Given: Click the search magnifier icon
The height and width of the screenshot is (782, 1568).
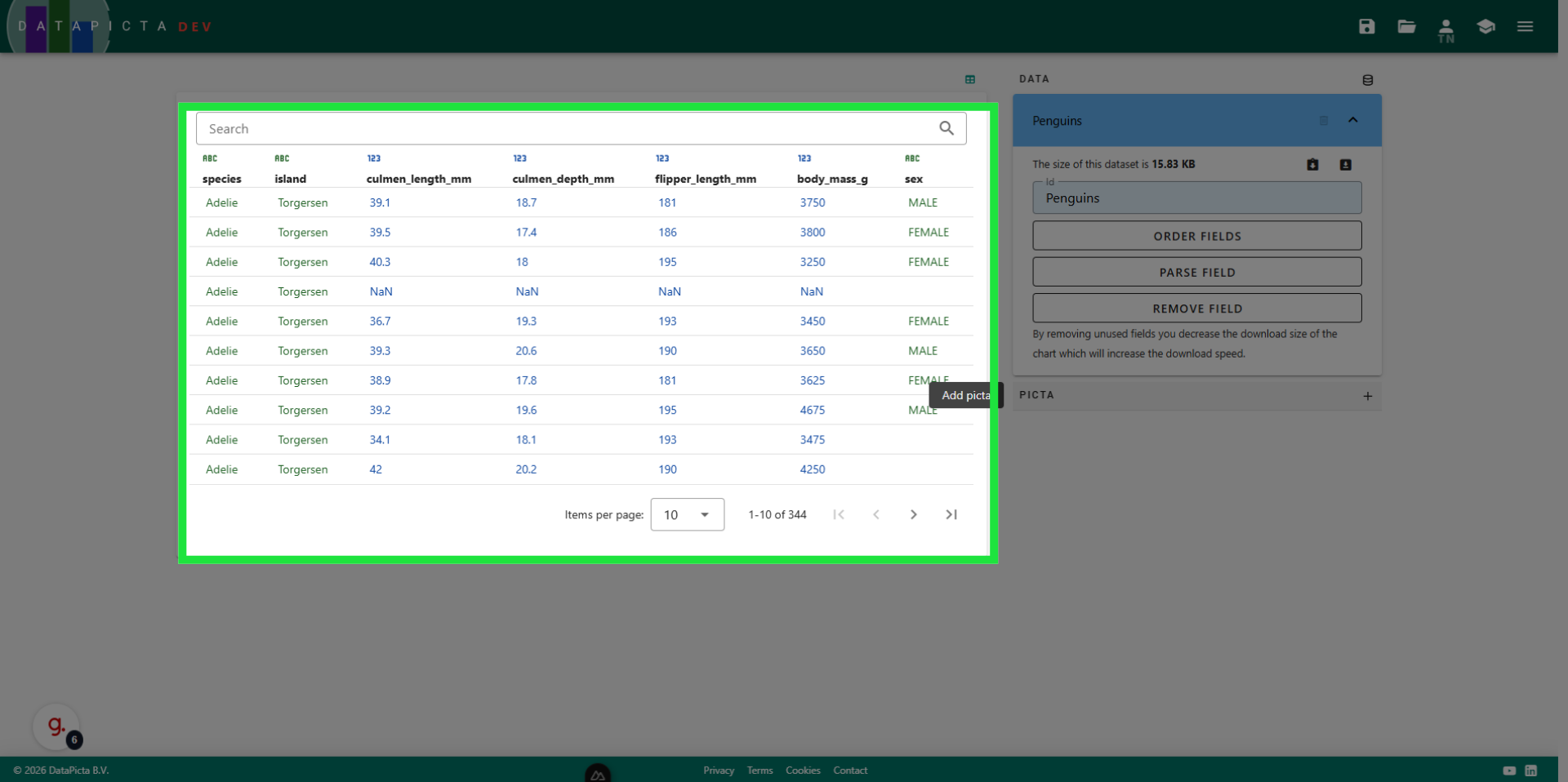Looking at the screenshot, I should click(x=947, y=128).
